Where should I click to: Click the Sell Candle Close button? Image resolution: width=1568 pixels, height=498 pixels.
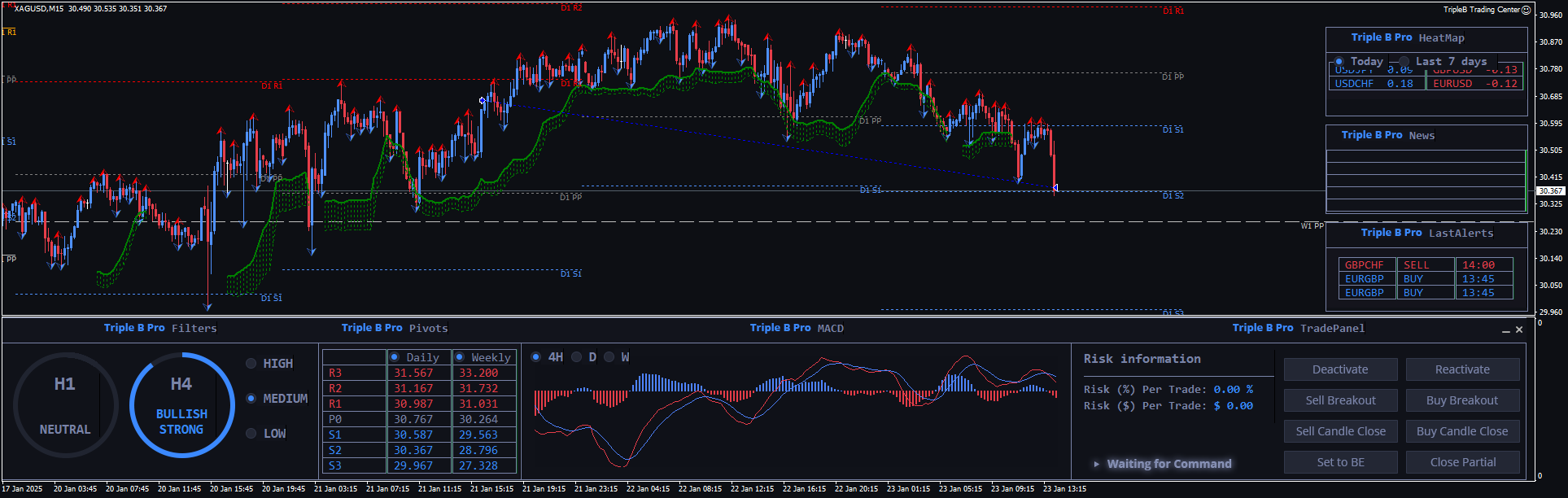[x=1340, y=431]
